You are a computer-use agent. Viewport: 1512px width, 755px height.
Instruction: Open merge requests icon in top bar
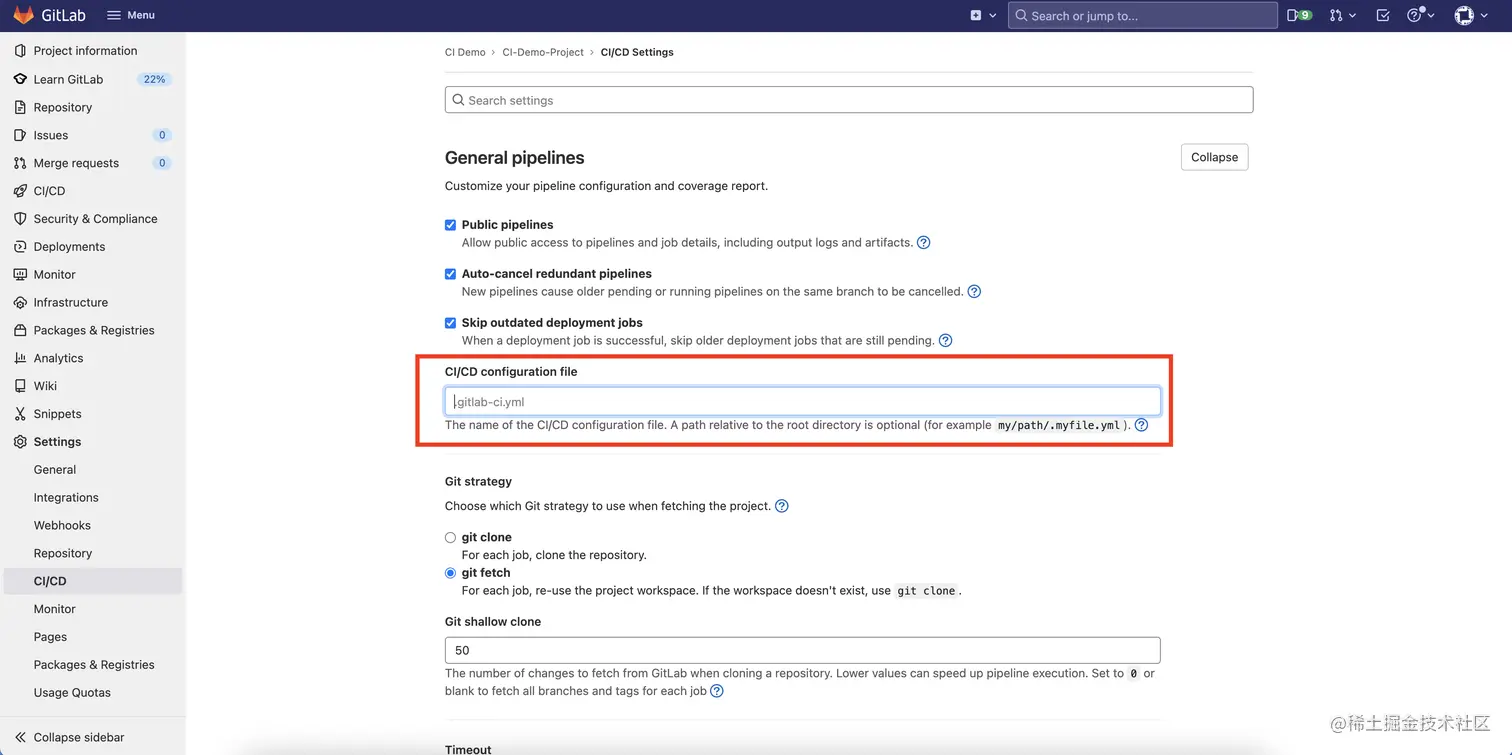1336,15
